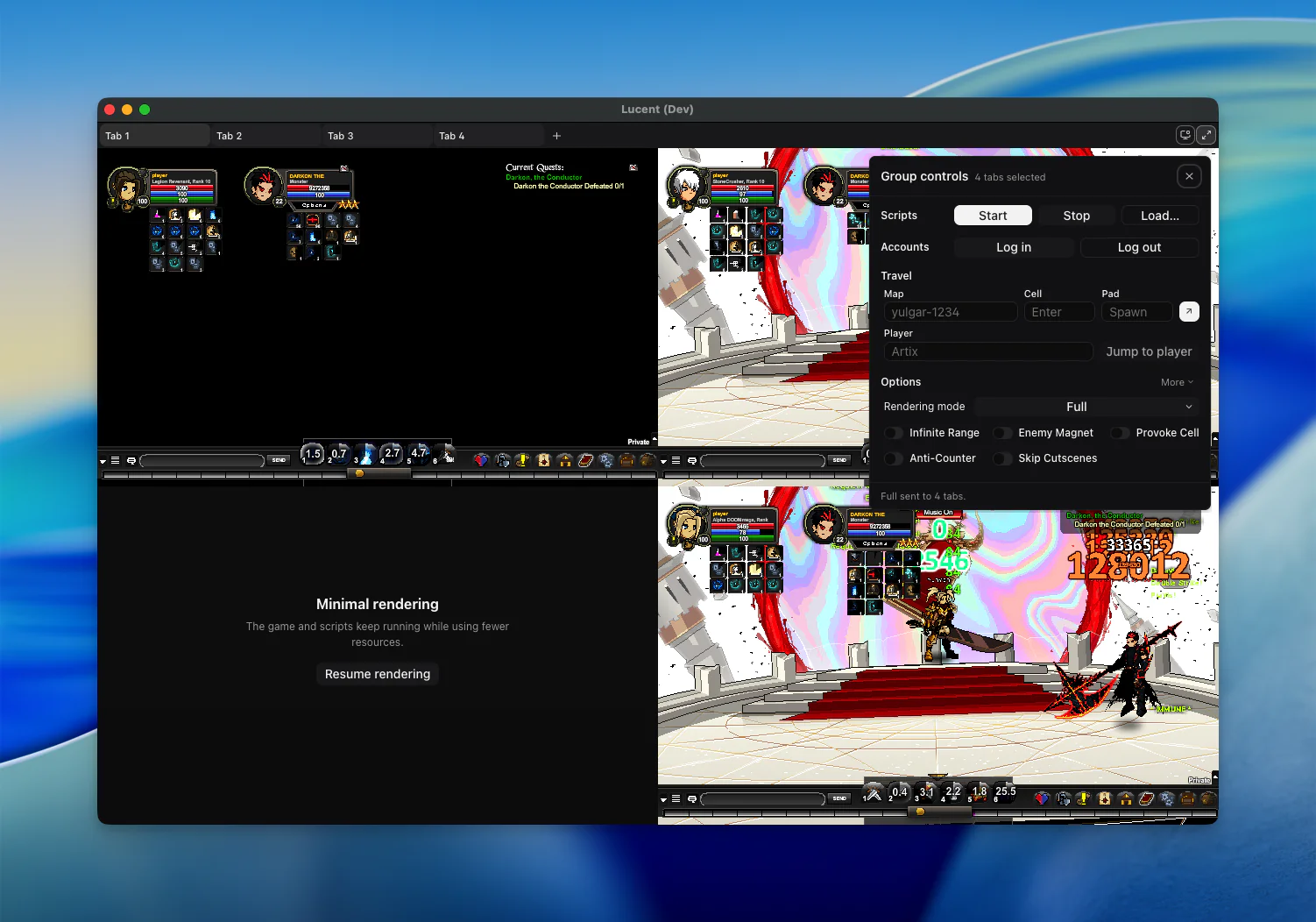The height and width of the screenshot is (922, 1316).
Task: Use skill 3 in bottom-right game pane
Action: 926,793
